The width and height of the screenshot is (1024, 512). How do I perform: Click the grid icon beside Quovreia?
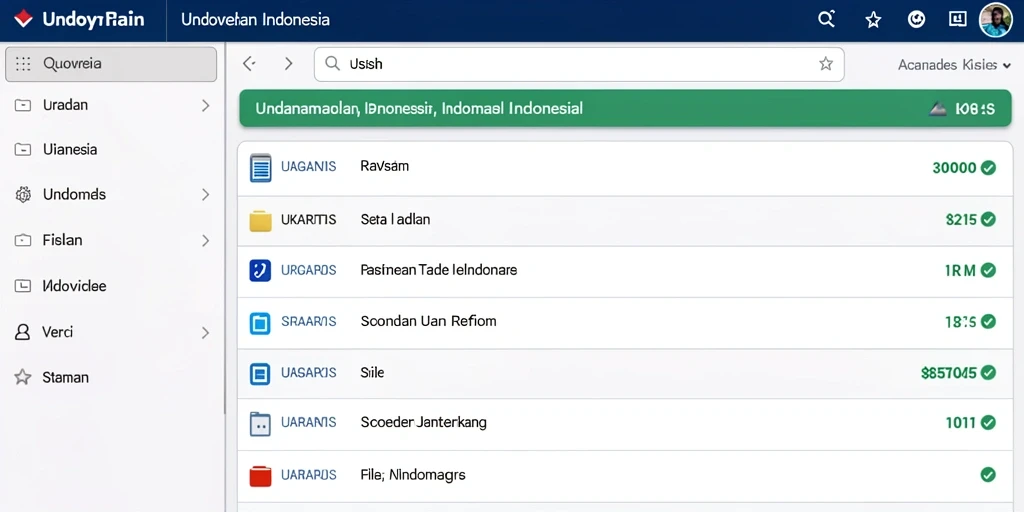point(23,64)
